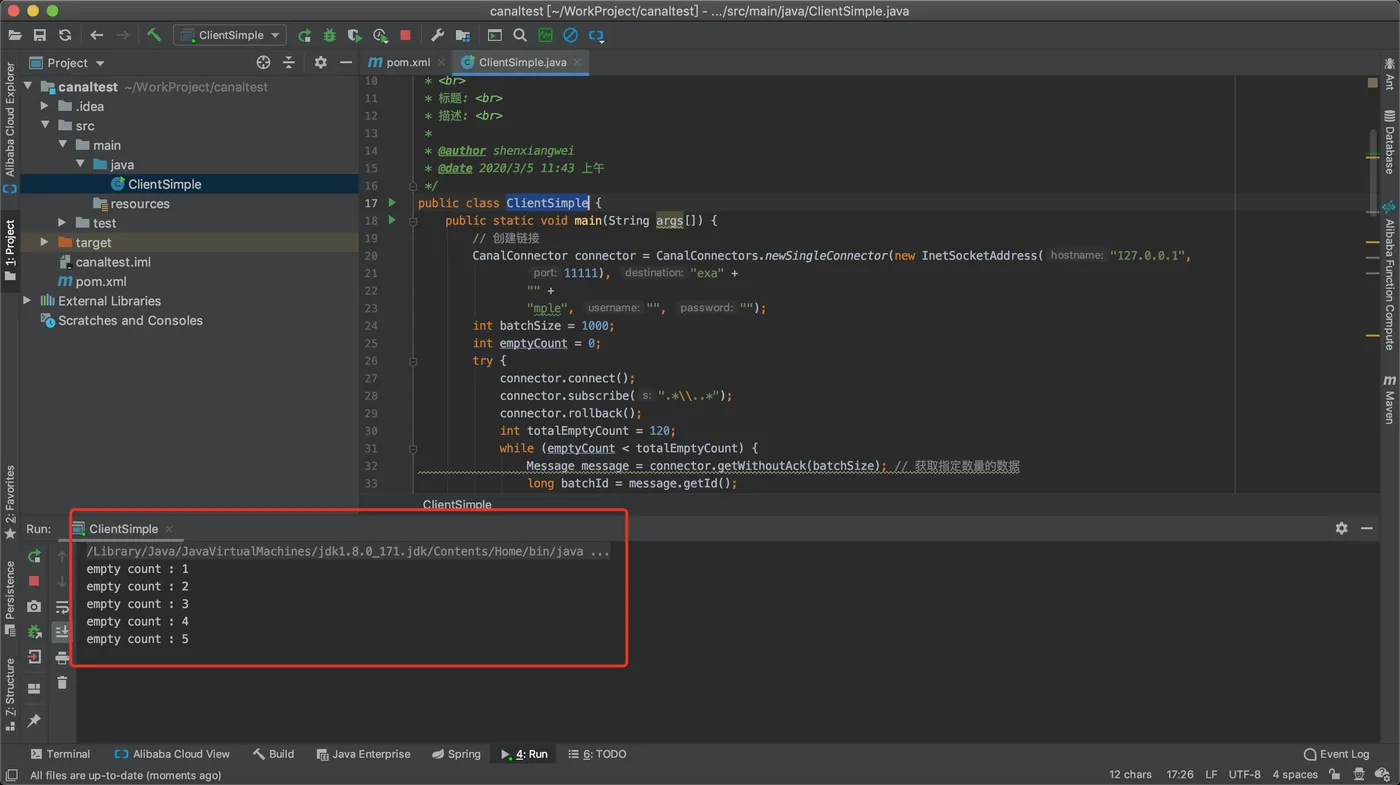Open Project panel gear options
Screen dimensions: 1400x785
coord(320,62)
